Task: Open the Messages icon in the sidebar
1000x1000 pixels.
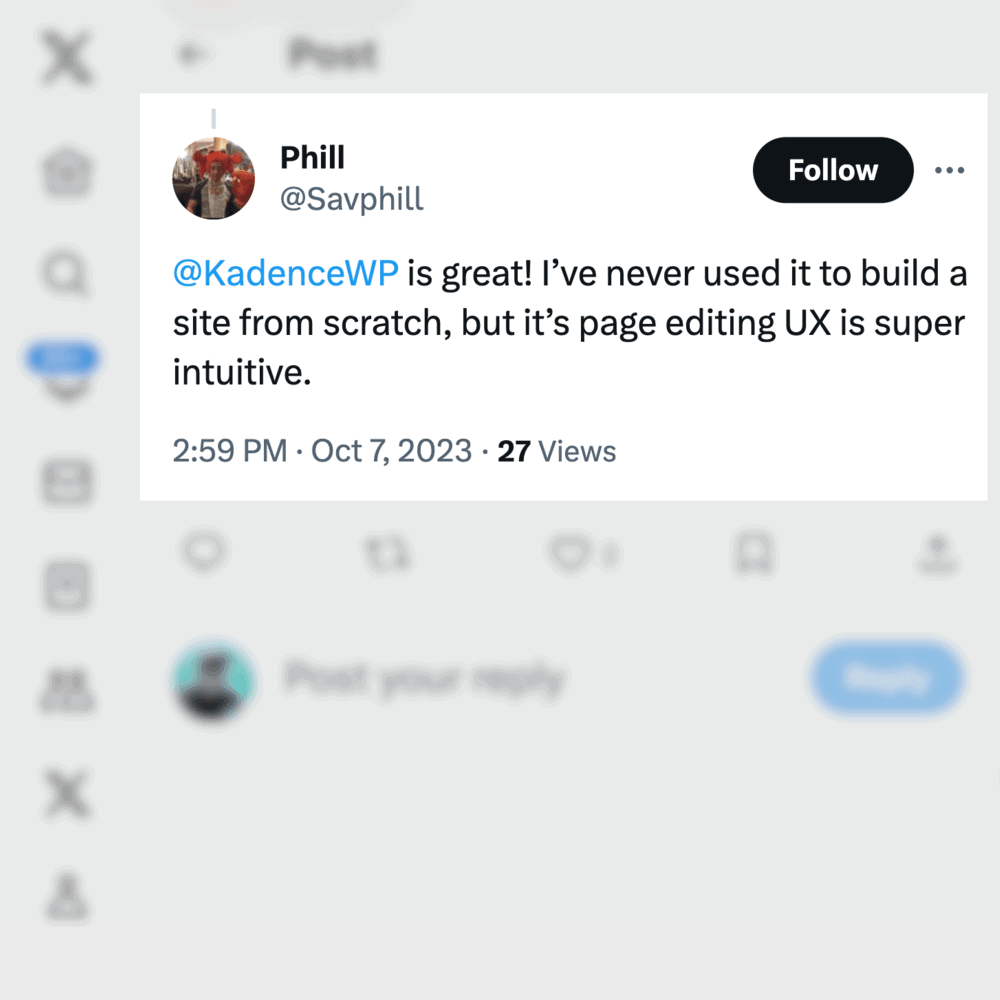Action: pyautogui.click(x=65, y=483)
